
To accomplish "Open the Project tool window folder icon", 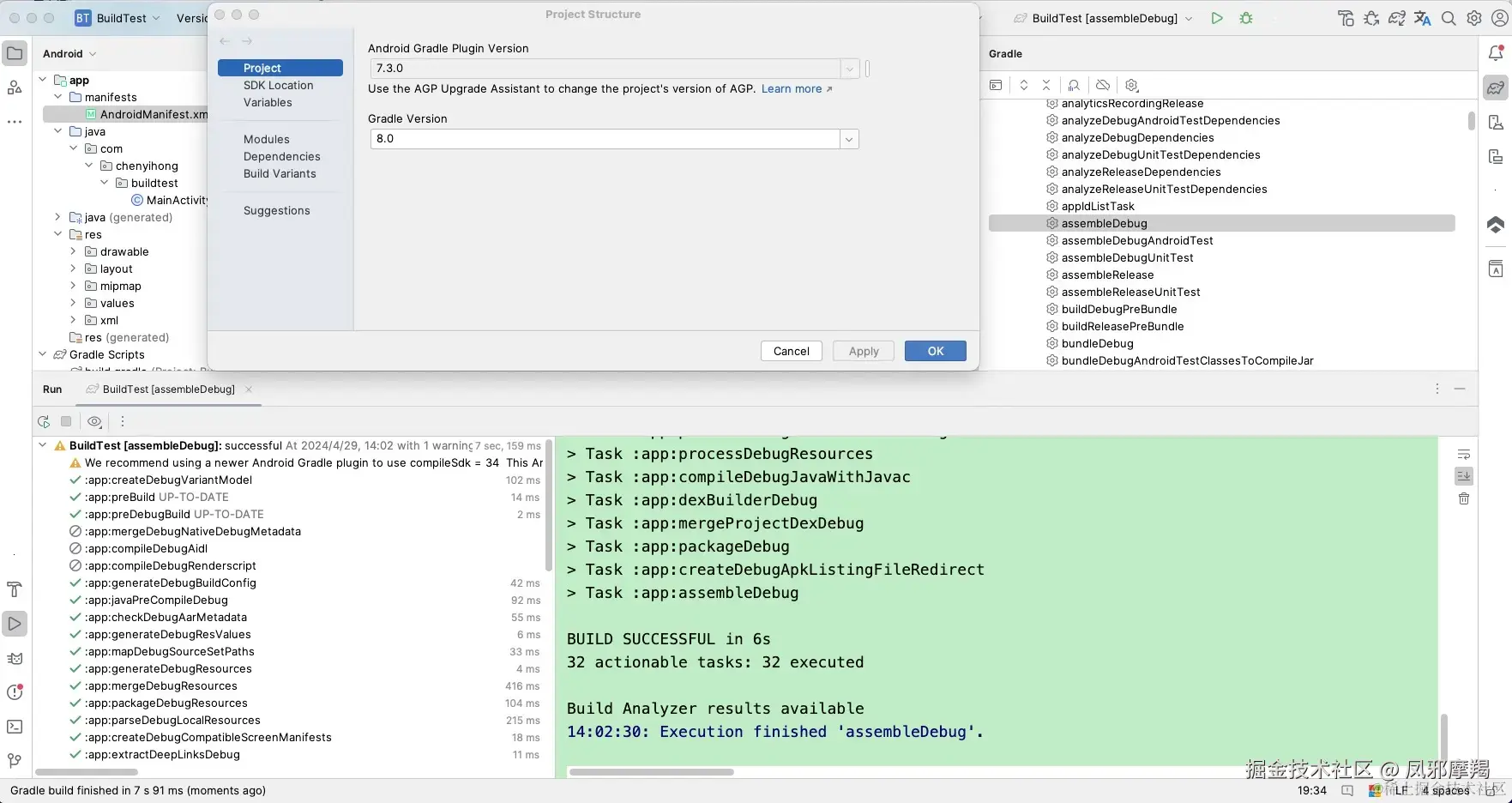I will click(15, 53).
